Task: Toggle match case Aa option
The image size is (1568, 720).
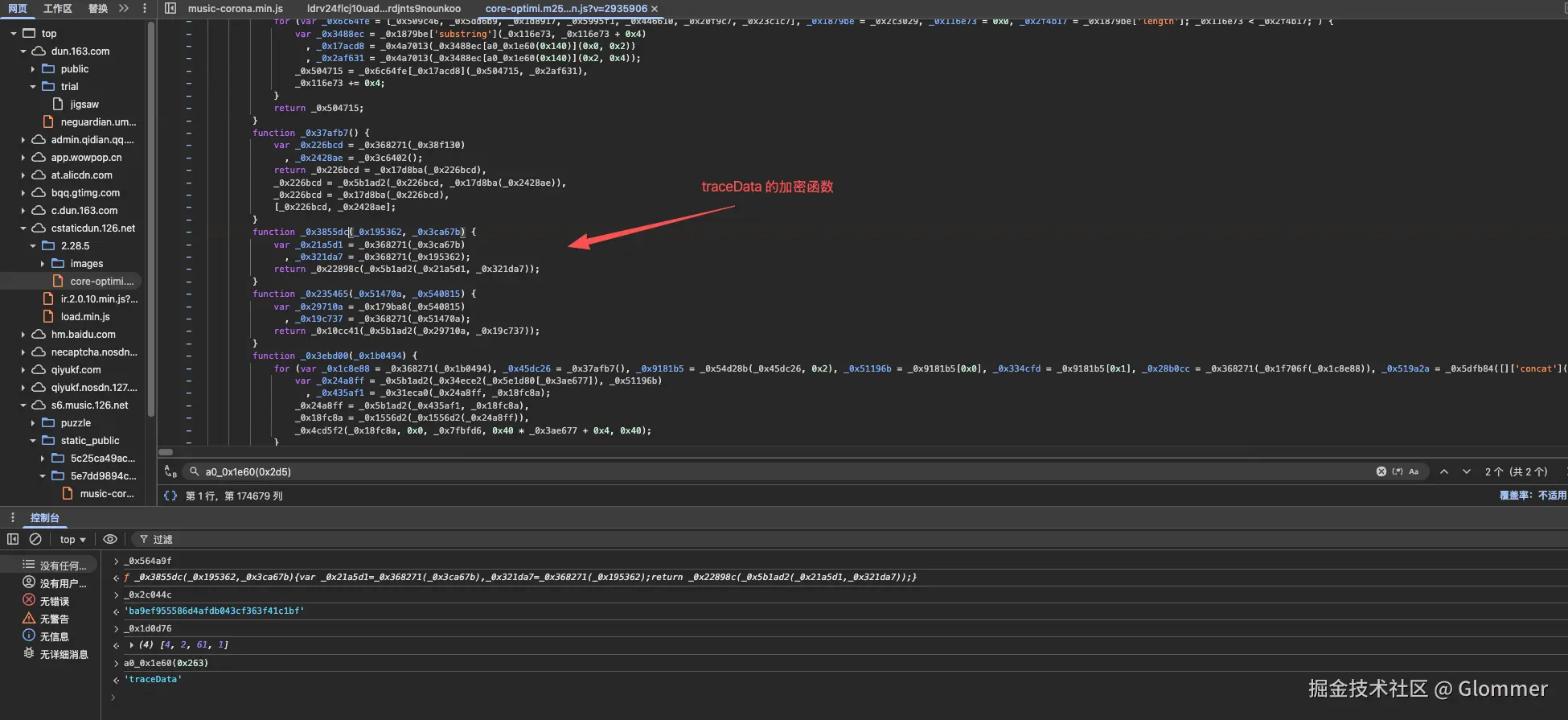Action: (x=1414, y=471)
